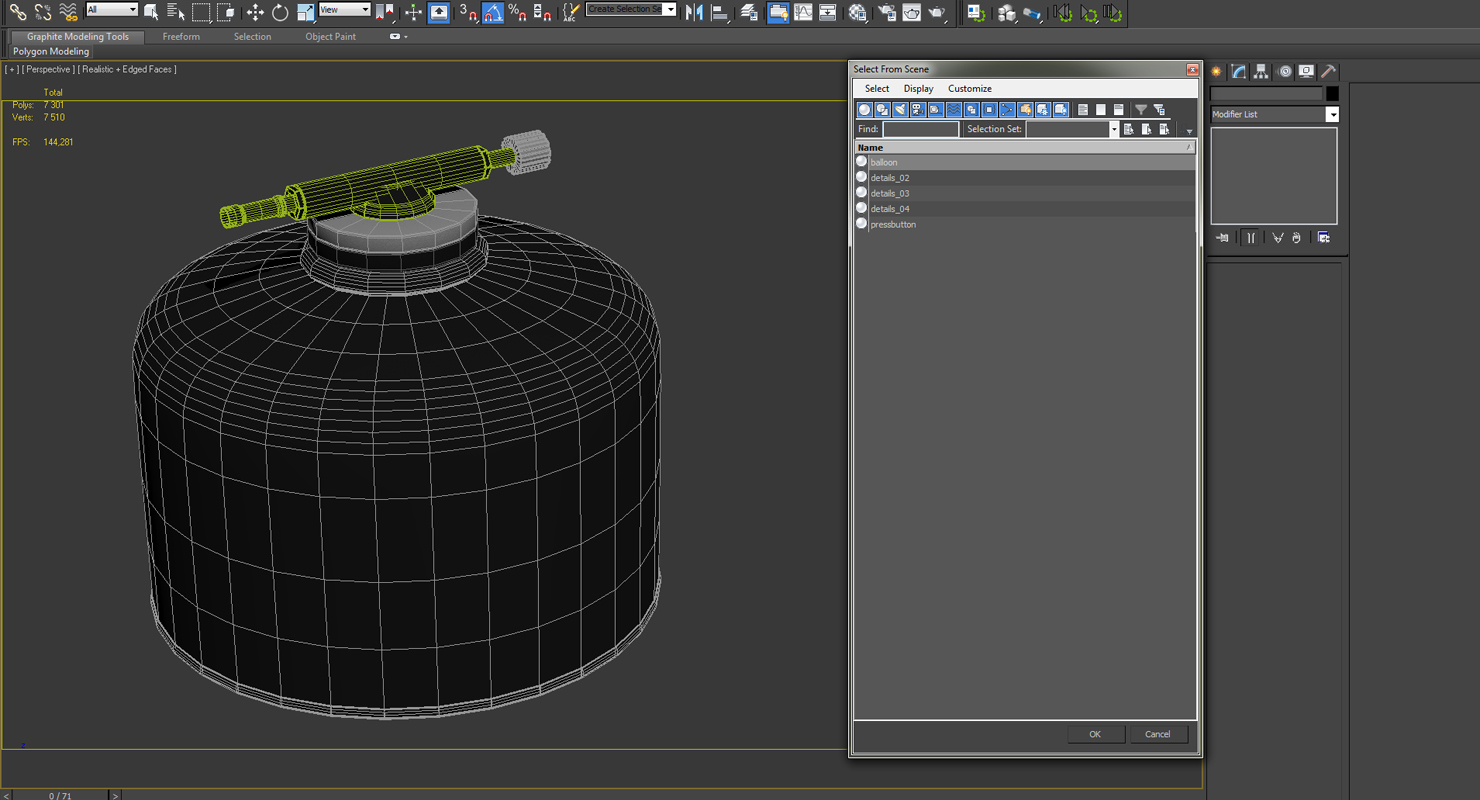Click Select All in dialog toolbar
Screen dimensions: 1480x800
click(1083, 109)
